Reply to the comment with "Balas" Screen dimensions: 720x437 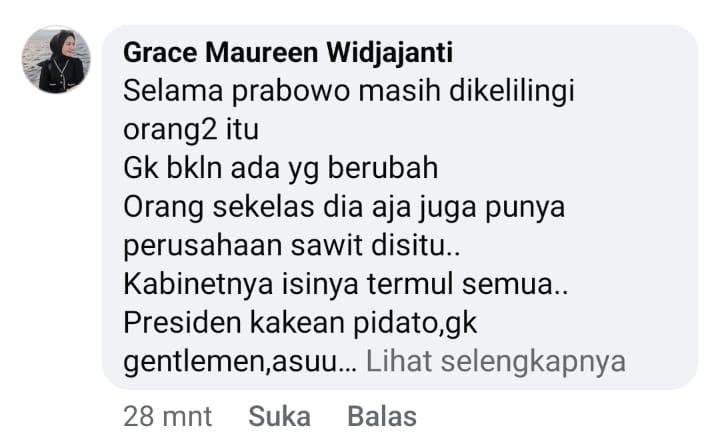(382, 416)
